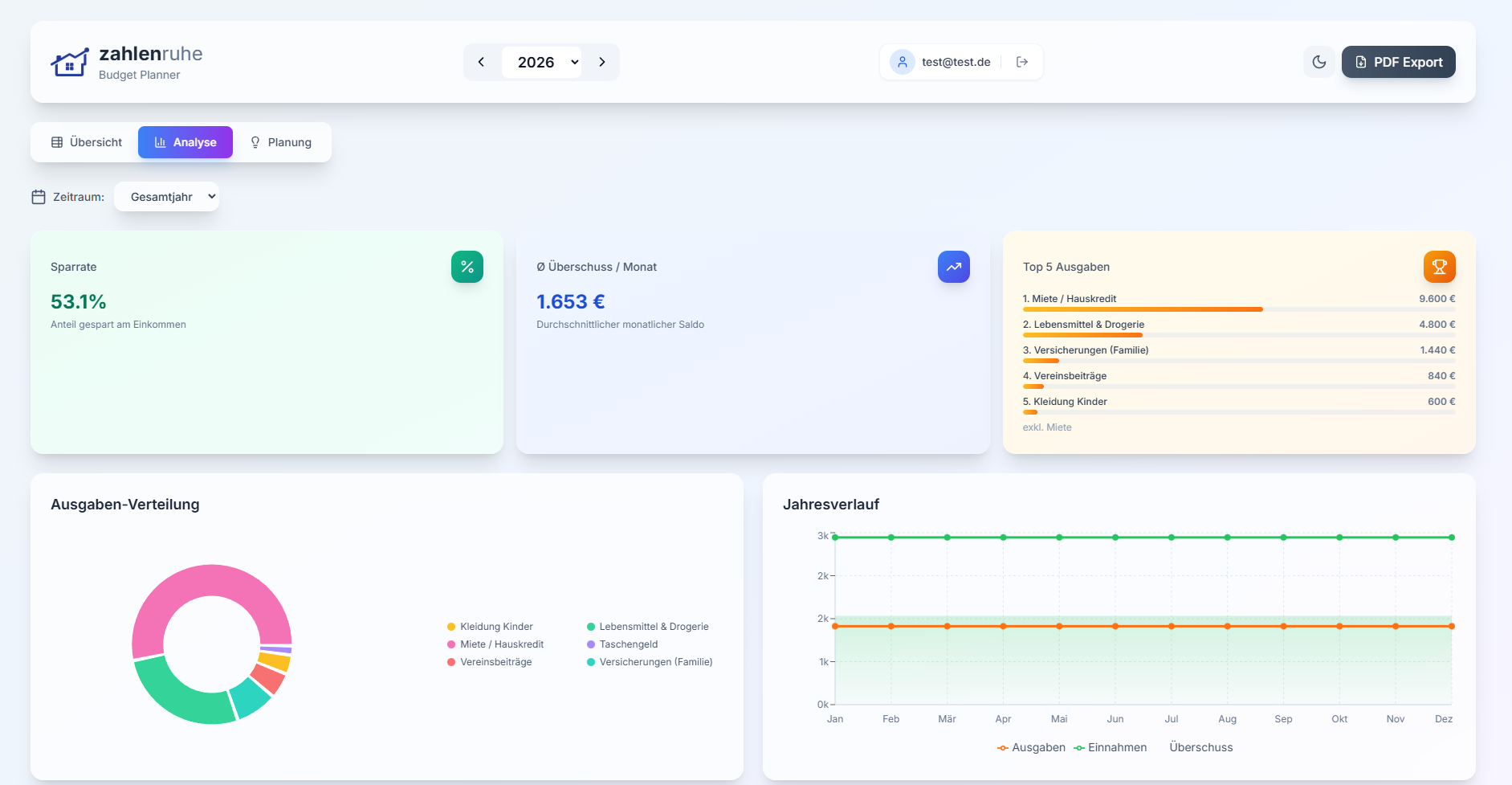Click the table icon on the Übersicht tab

click(56, 141)
